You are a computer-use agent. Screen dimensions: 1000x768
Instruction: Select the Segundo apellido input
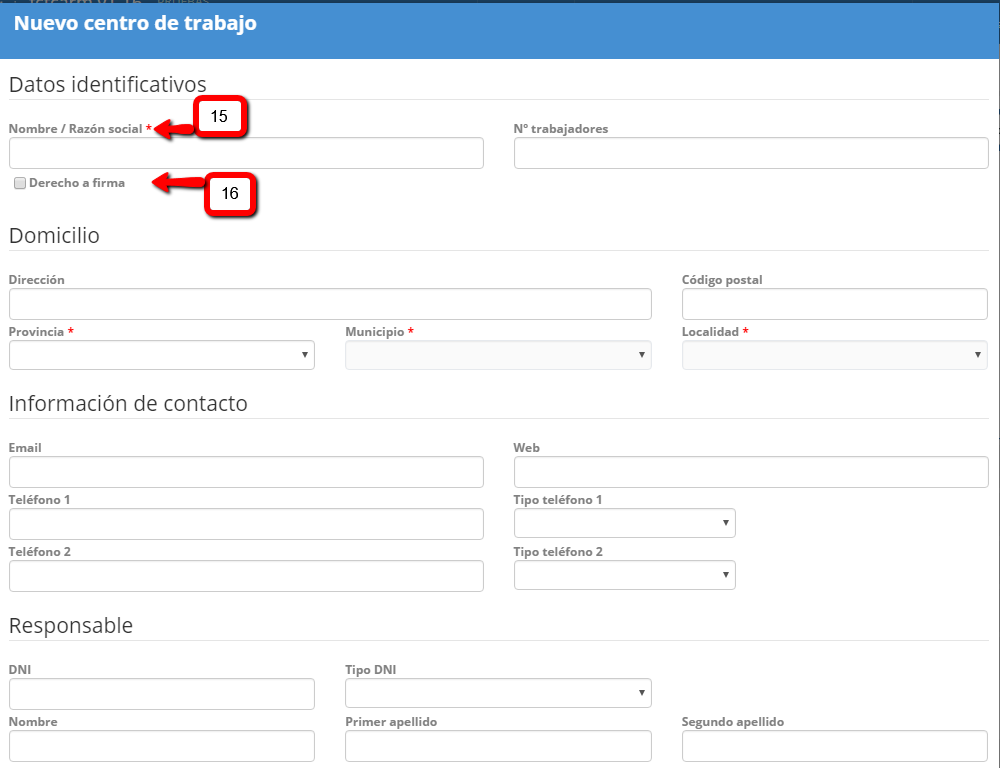[834, 746]
